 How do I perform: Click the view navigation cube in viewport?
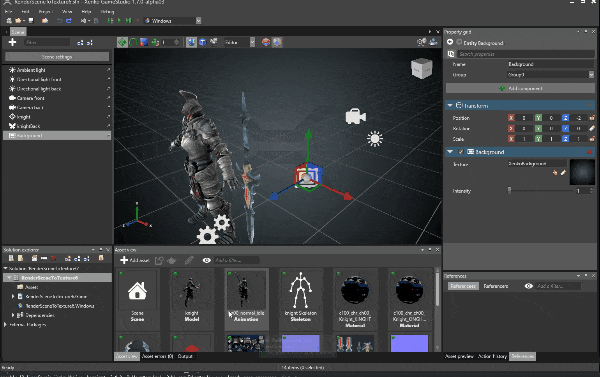coord(422,69)
